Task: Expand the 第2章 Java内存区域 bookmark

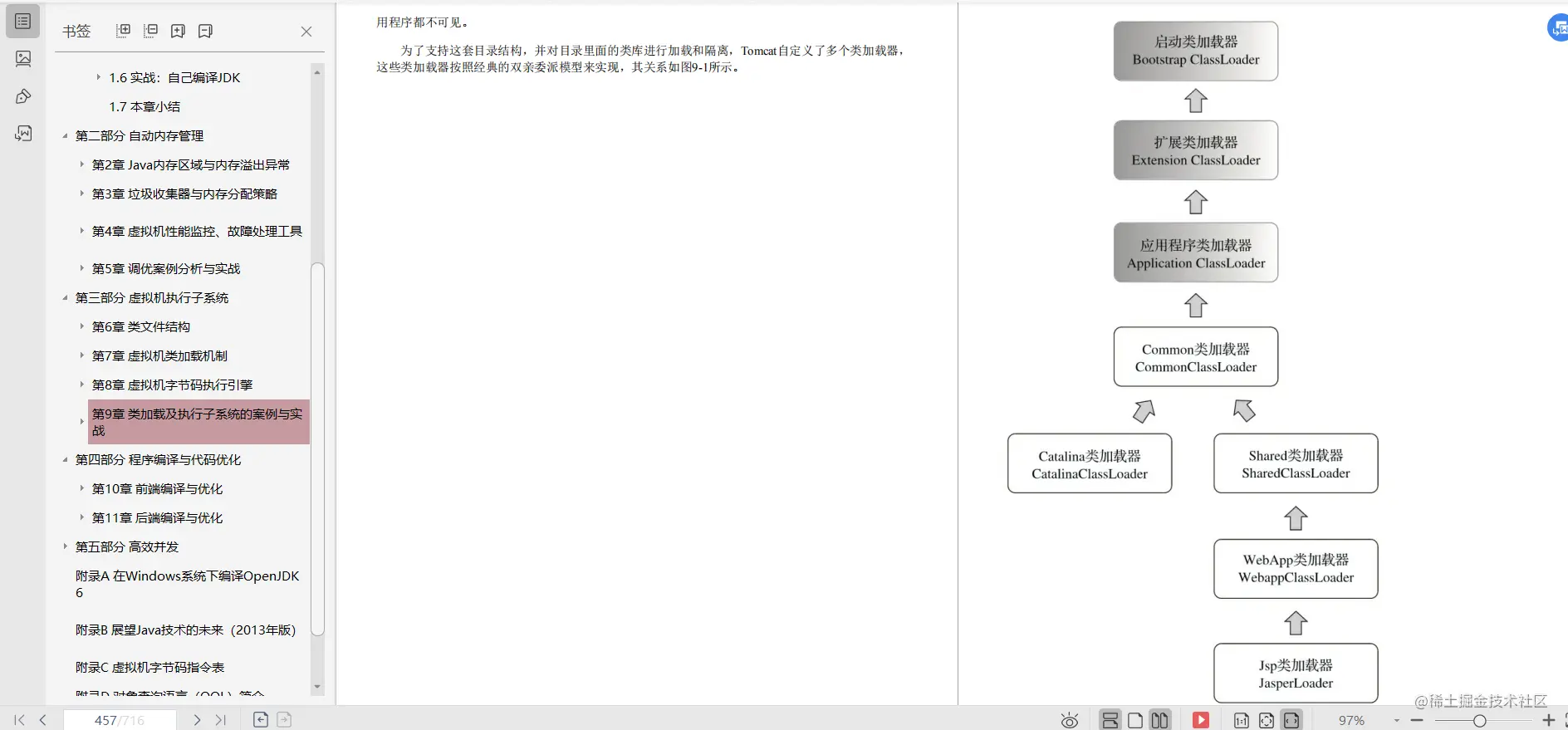Action: coord(81,164)
